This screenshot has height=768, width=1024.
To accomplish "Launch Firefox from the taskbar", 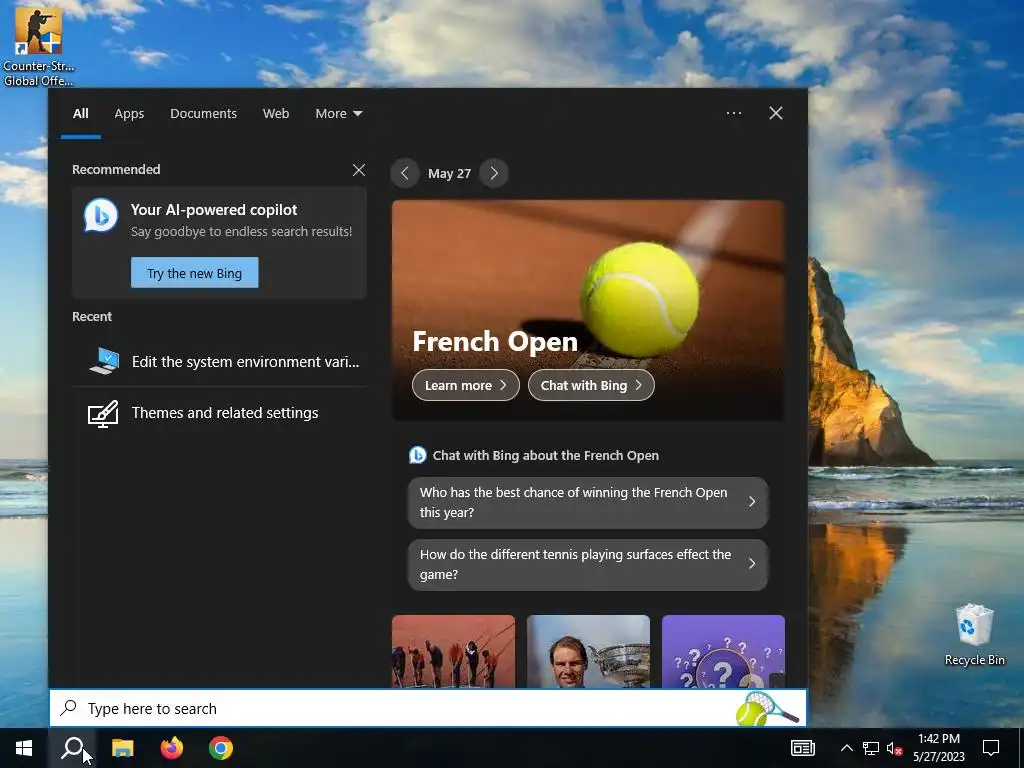I will (172, 748).
